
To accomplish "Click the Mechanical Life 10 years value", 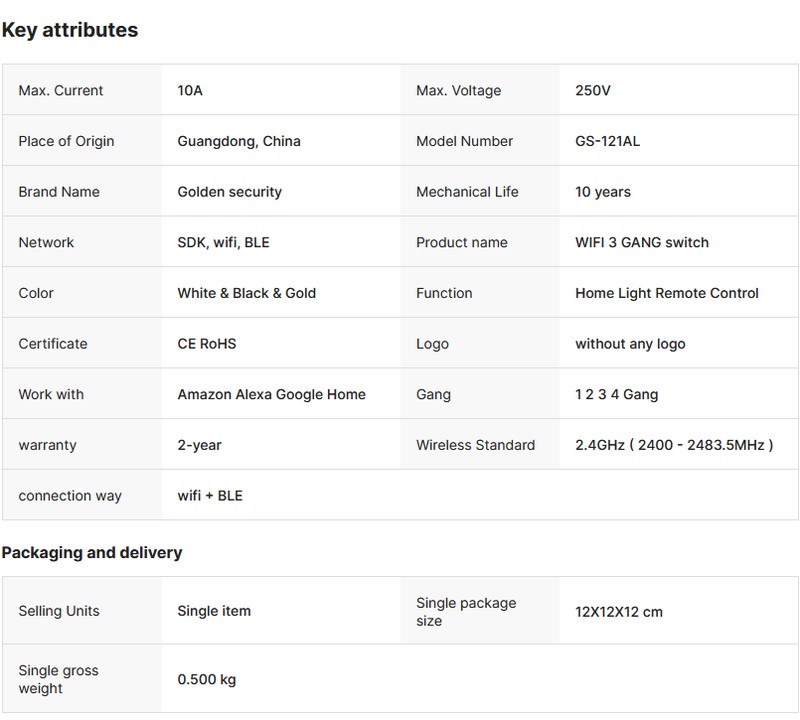I will [603, 192].
